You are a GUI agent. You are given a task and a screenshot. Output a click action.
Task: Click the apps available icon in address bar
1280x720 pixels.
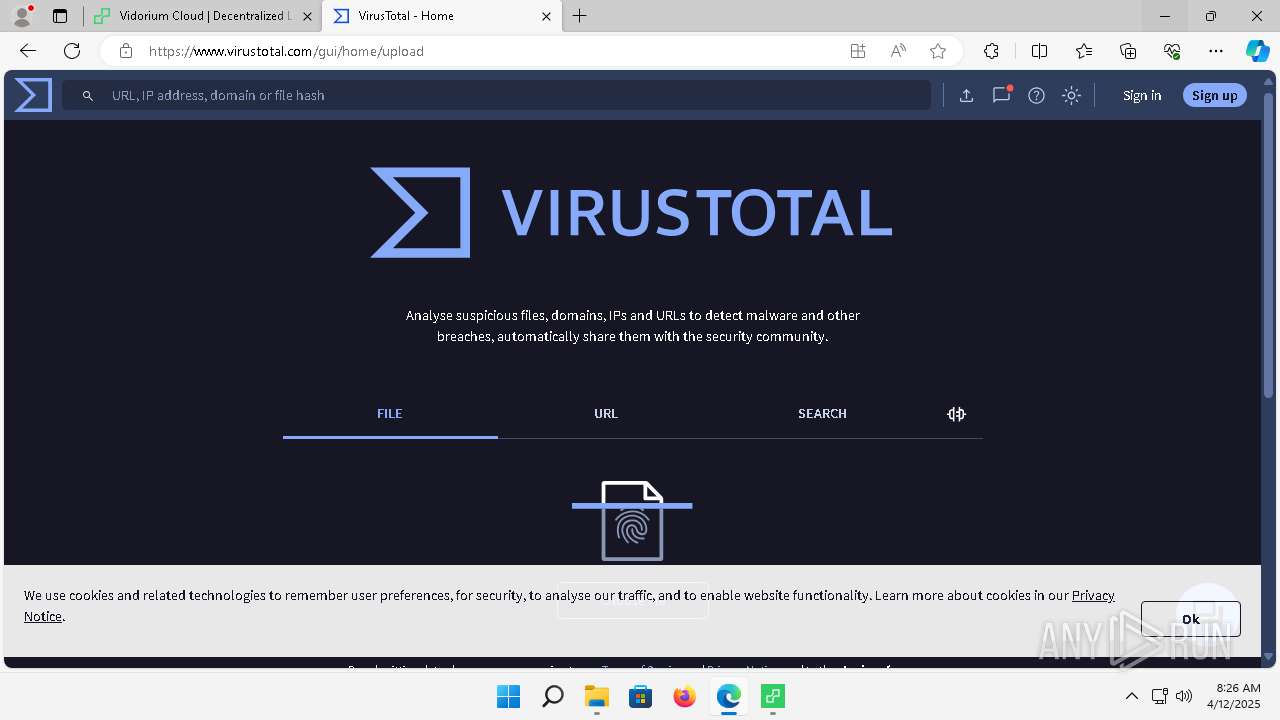(x=858, y=51)
